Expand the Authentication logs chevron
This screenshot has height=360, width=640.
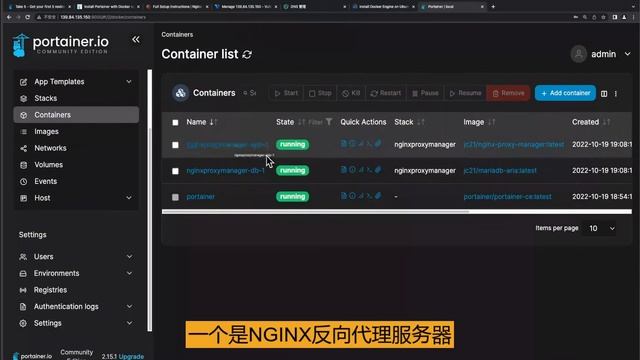[129, 307]
